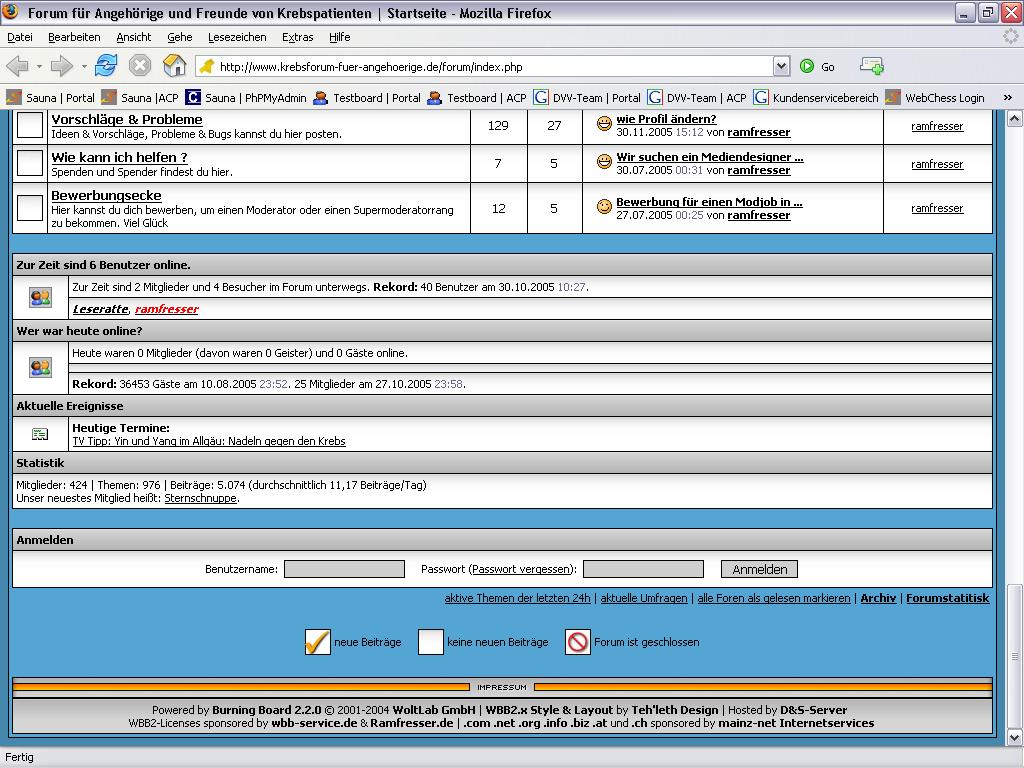Open the Back button history dropdown arrow

[x=40, y=67]
